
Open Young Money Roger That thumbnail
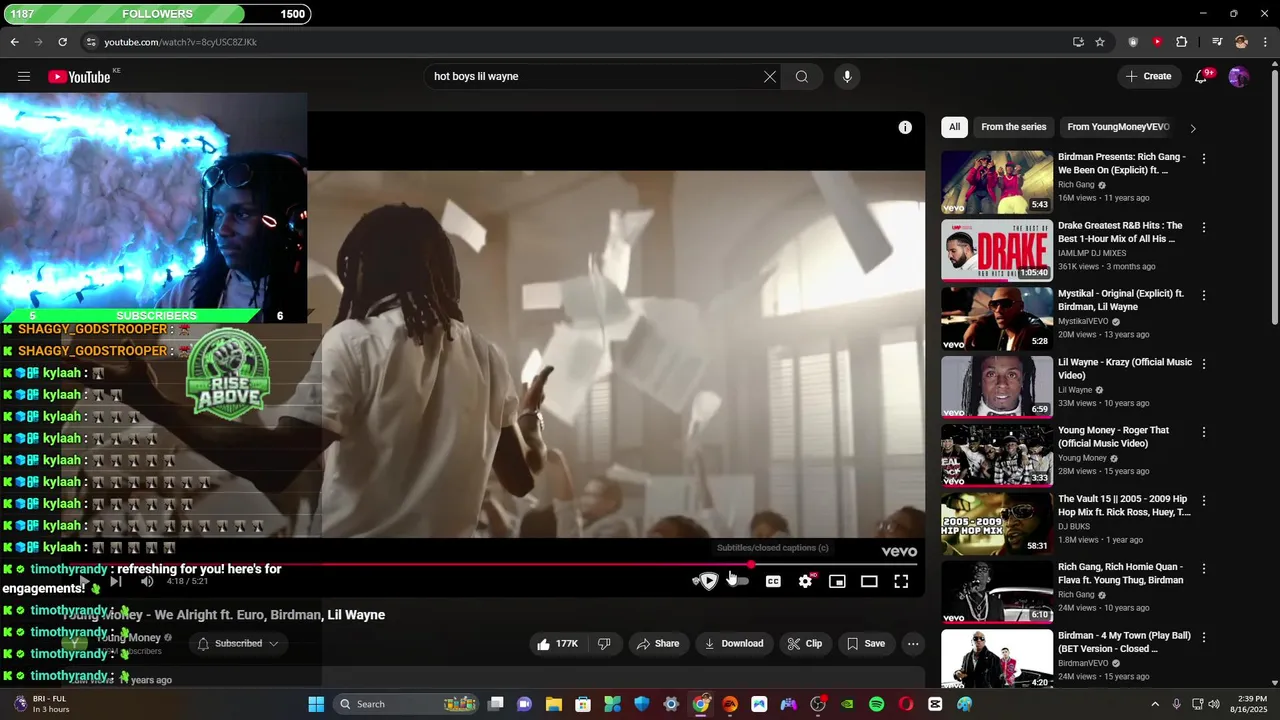(x=997, y=455)
